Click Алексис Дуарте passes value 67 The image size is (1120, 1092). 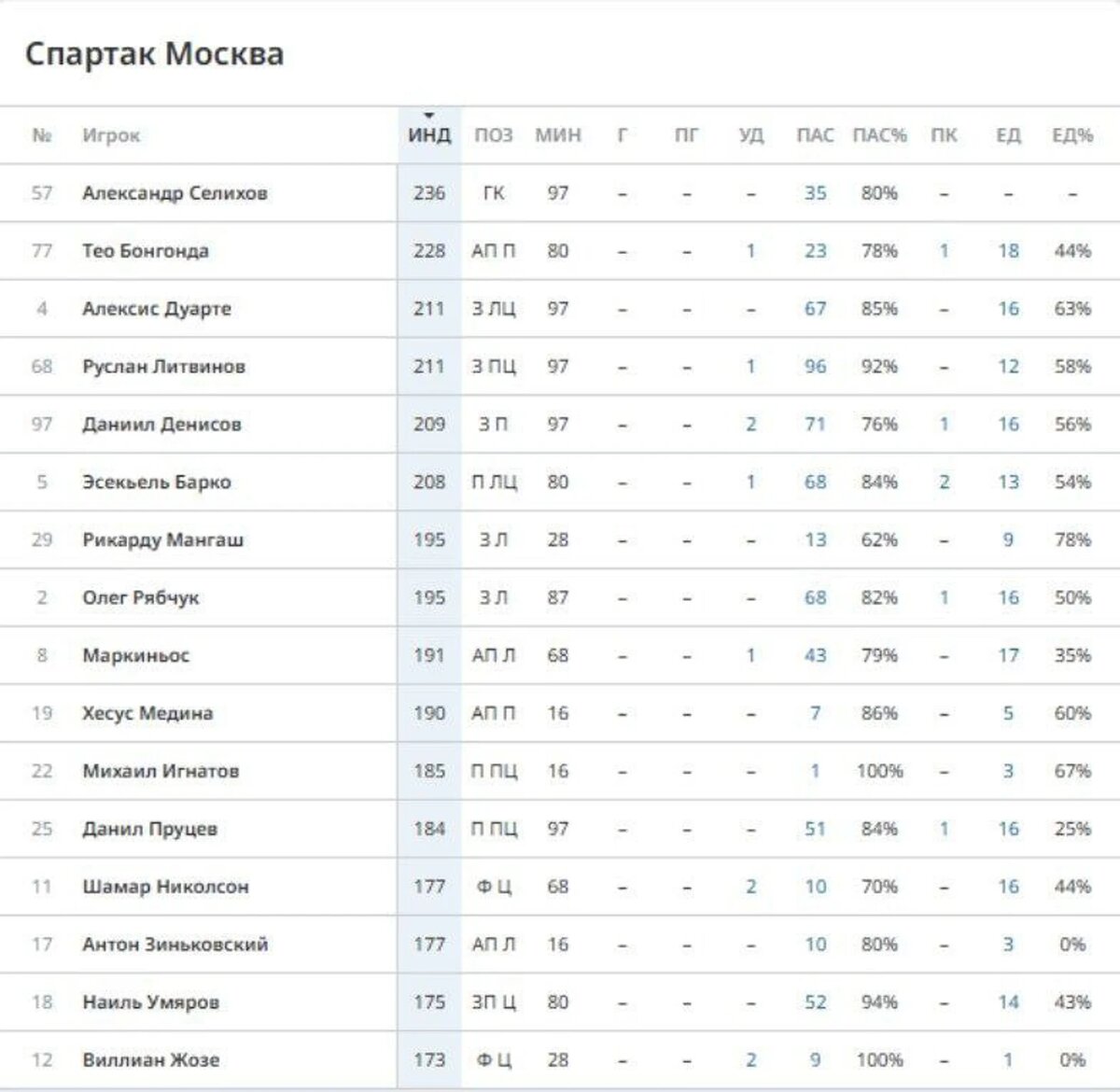(816, 309)
